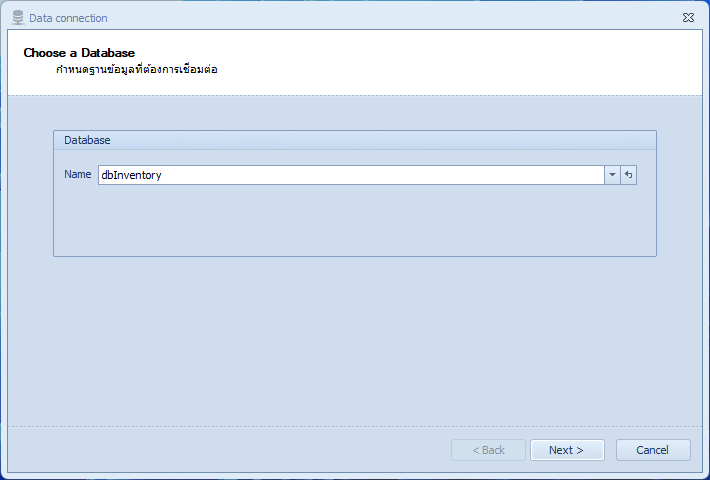
Task: Cancel the data connection wizard
Action: [653, 450]
